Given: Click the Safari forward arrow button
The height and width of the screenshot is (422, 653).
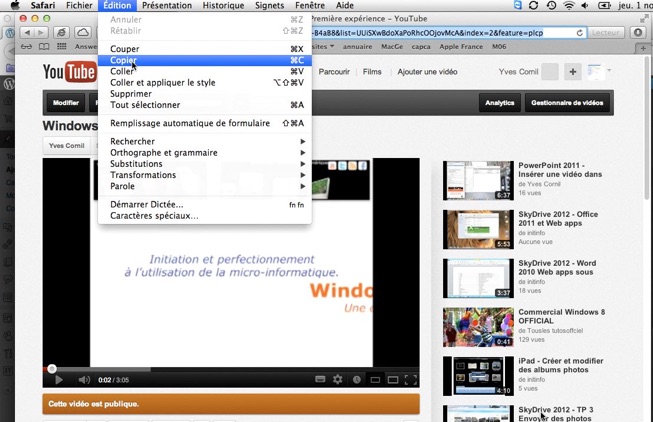Looking at the screenshot, I should point(41,32).
